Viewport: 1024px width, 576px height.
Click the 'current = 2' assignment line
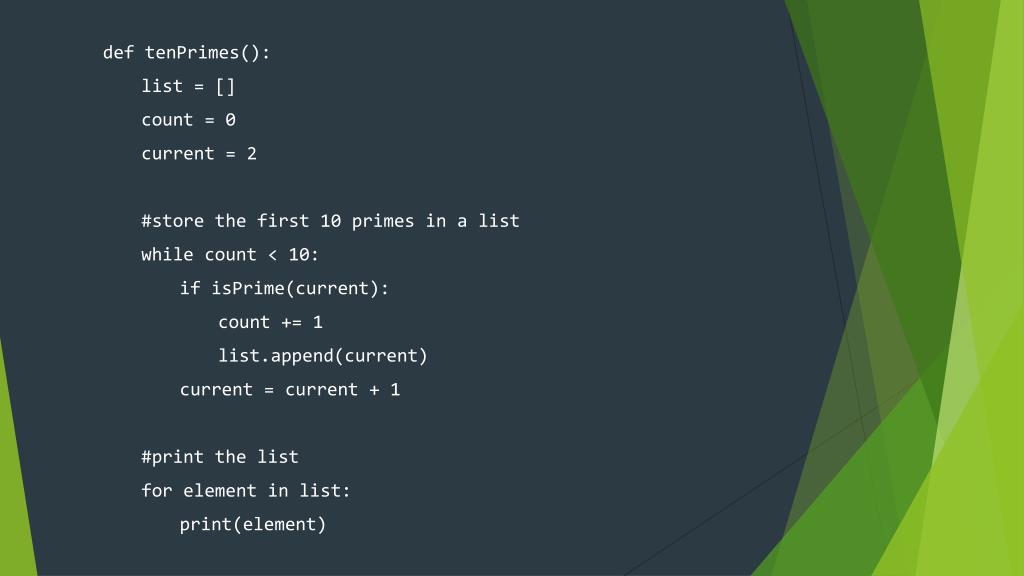tap(199, 154)
